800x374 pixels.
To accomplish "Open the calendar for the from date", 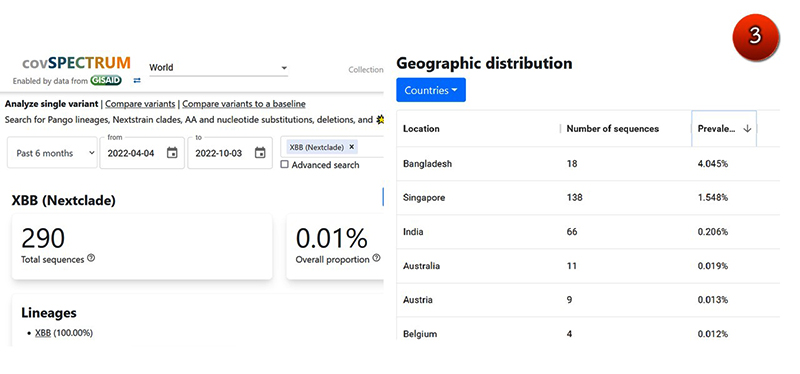I will coord(172,153).
